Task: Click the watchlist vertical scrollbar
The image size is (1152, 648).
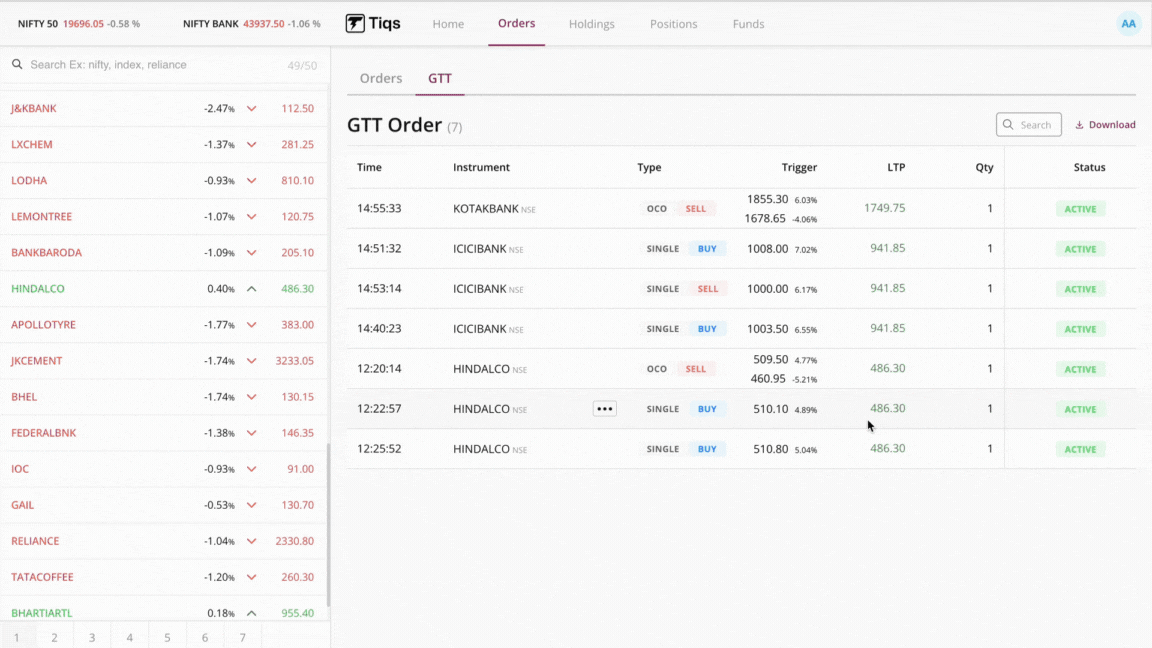Action: coord(328,525)
